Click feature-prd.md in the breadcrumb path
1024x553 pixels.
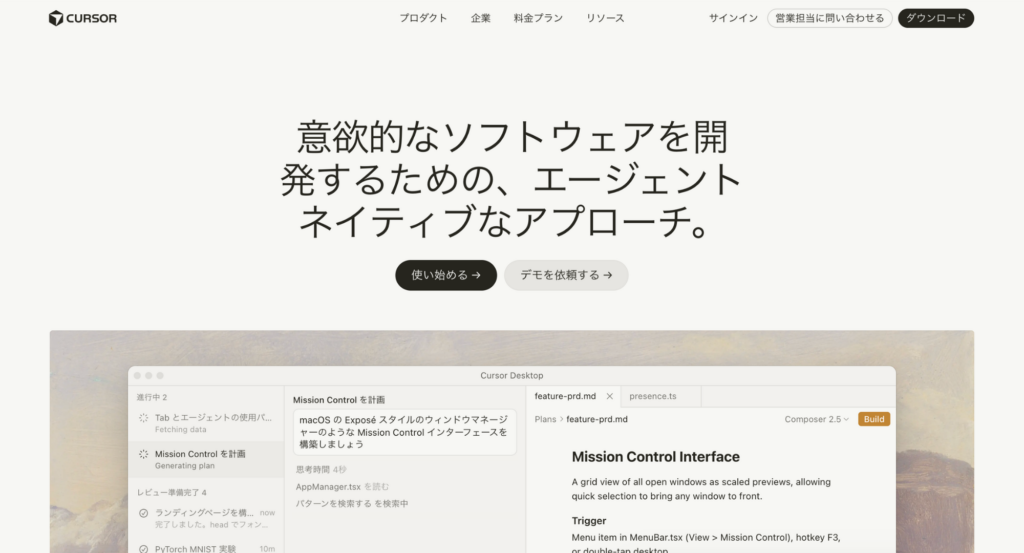pyautogui.click(x=597, y=419)
